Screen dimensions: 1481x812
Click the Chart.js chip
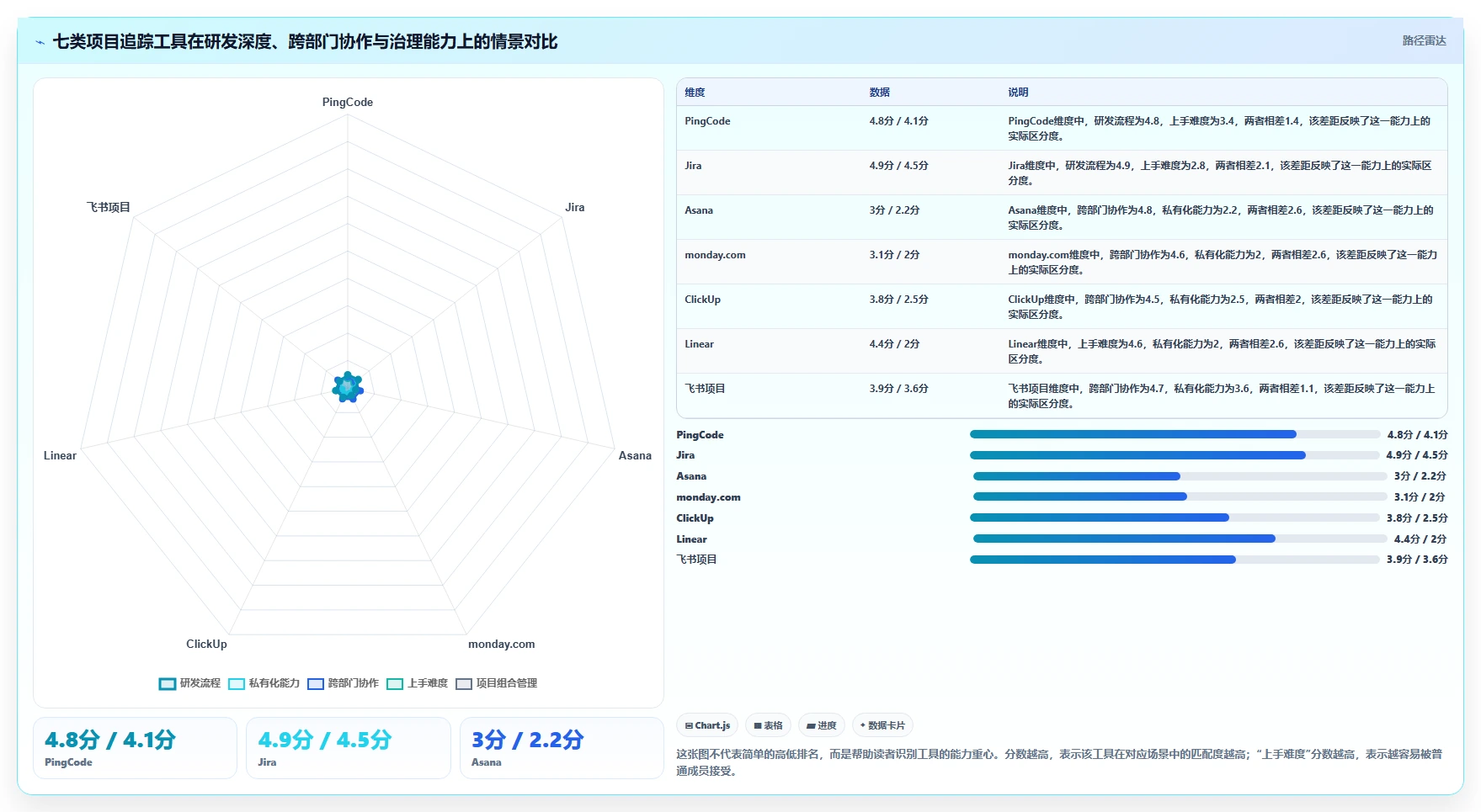707,725
